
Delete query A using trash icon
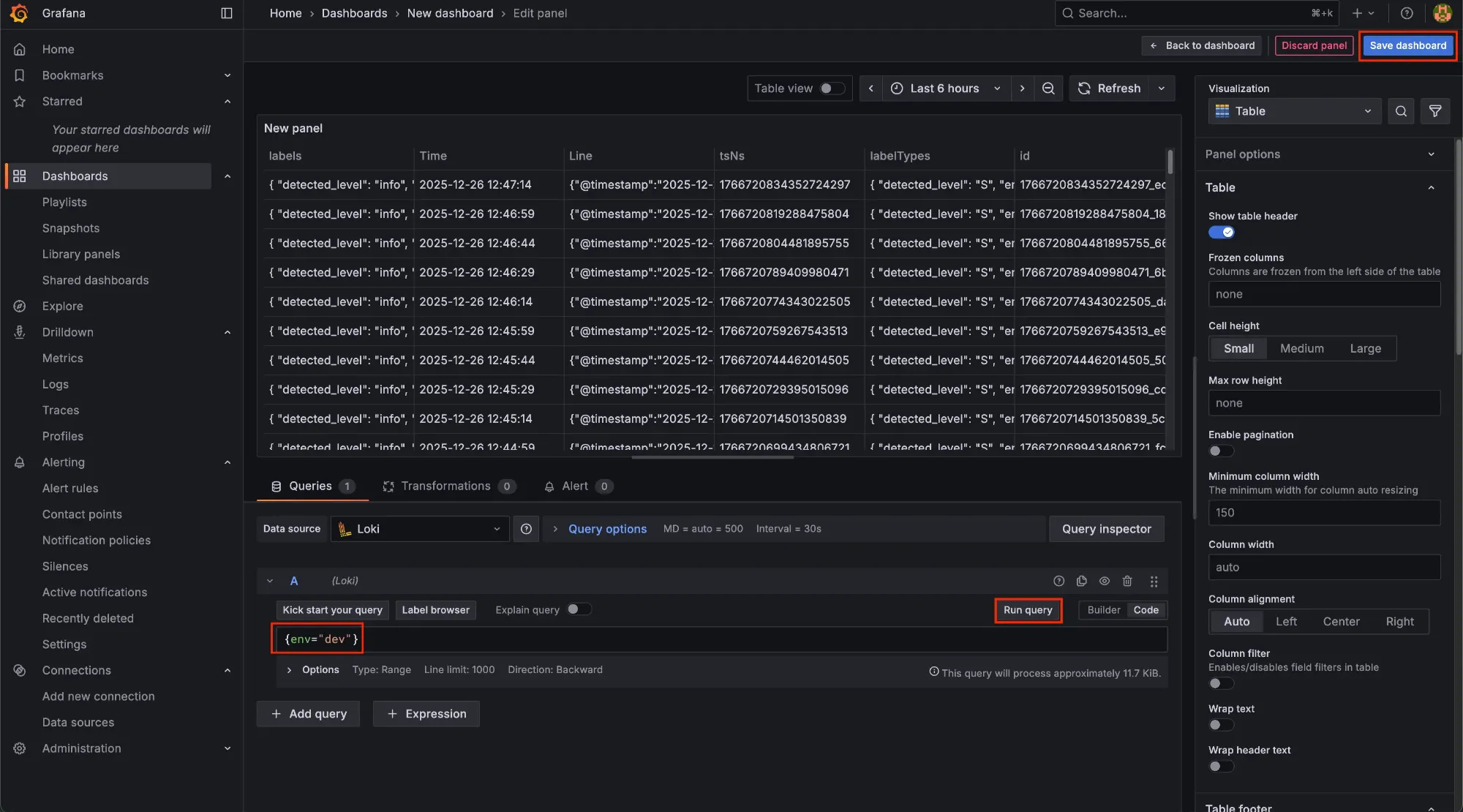(x=1127, y=581)
